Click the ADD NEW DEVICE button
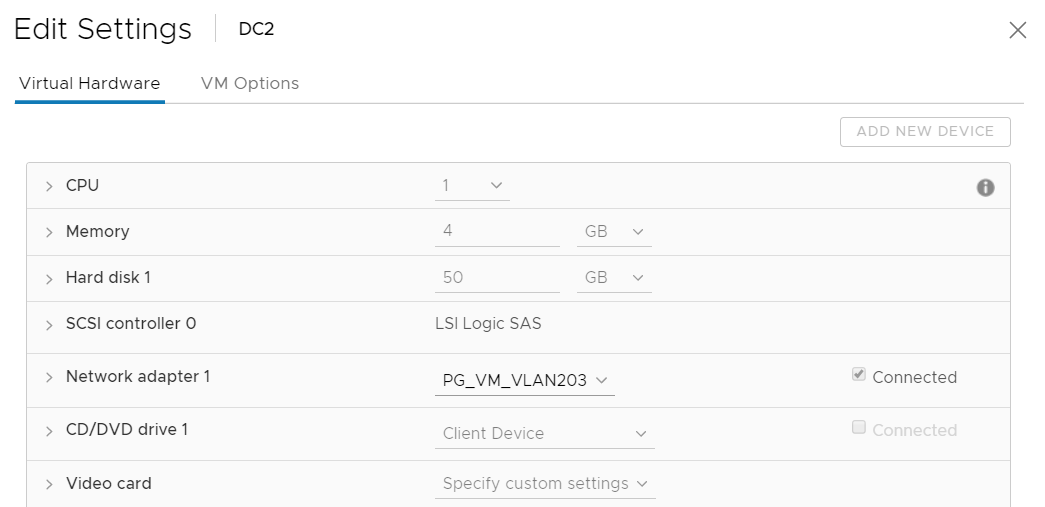The width and height of the screenshot is (1045, 507). pyautogui.click(x=925, y=132)
